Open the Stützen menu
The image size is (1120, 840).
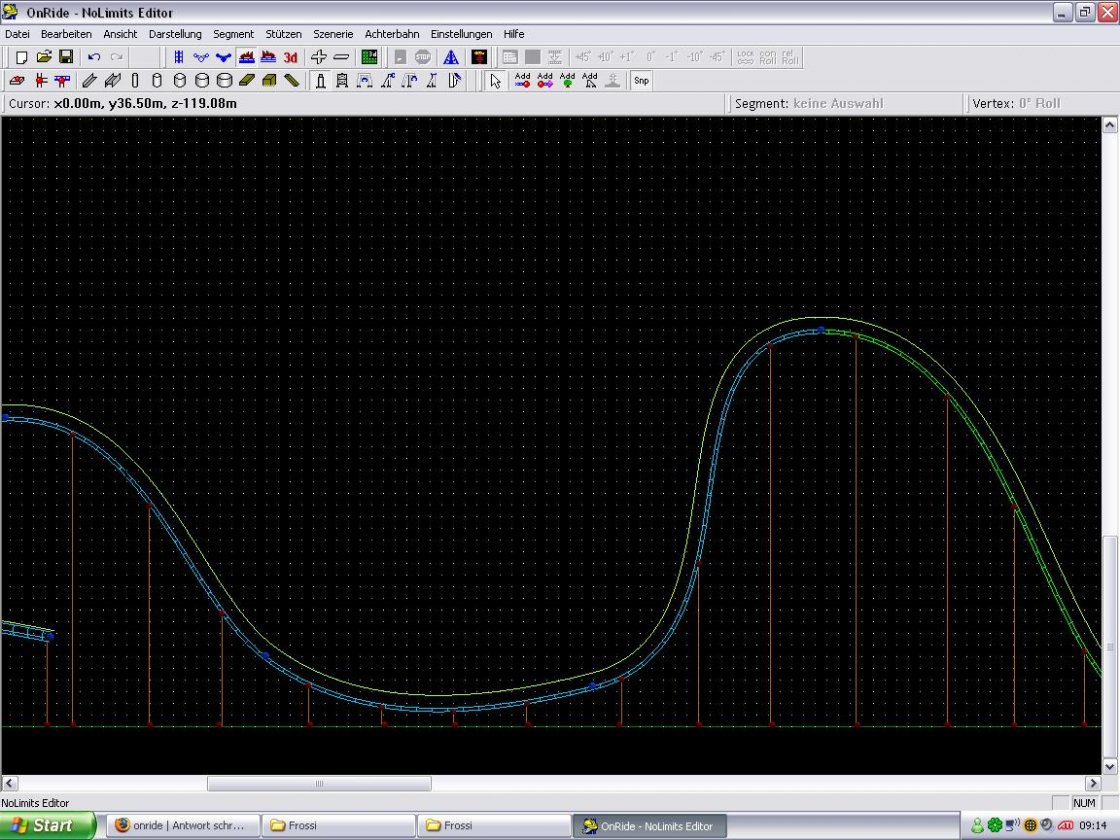[x=284, y=34]
